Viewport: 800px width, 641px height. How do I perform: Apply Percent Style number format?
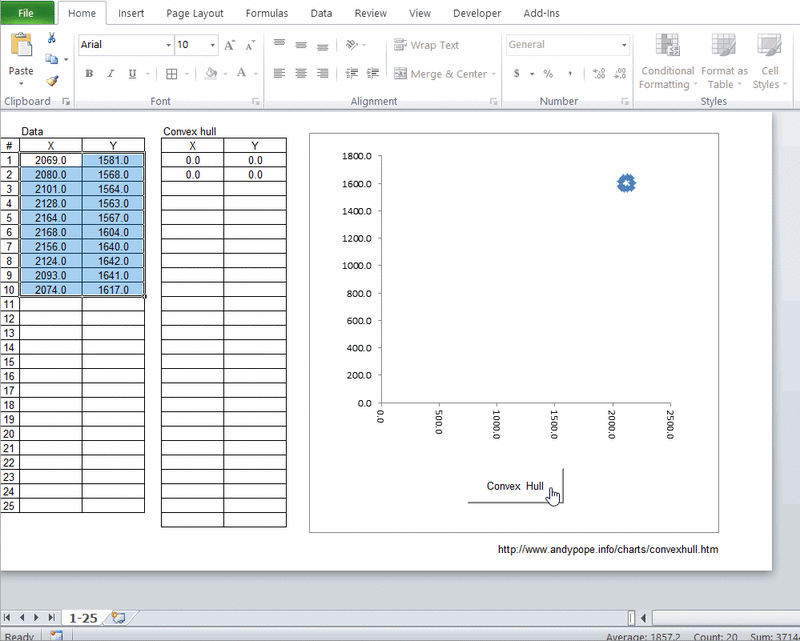pyautogui.click(x=548, y=74)
